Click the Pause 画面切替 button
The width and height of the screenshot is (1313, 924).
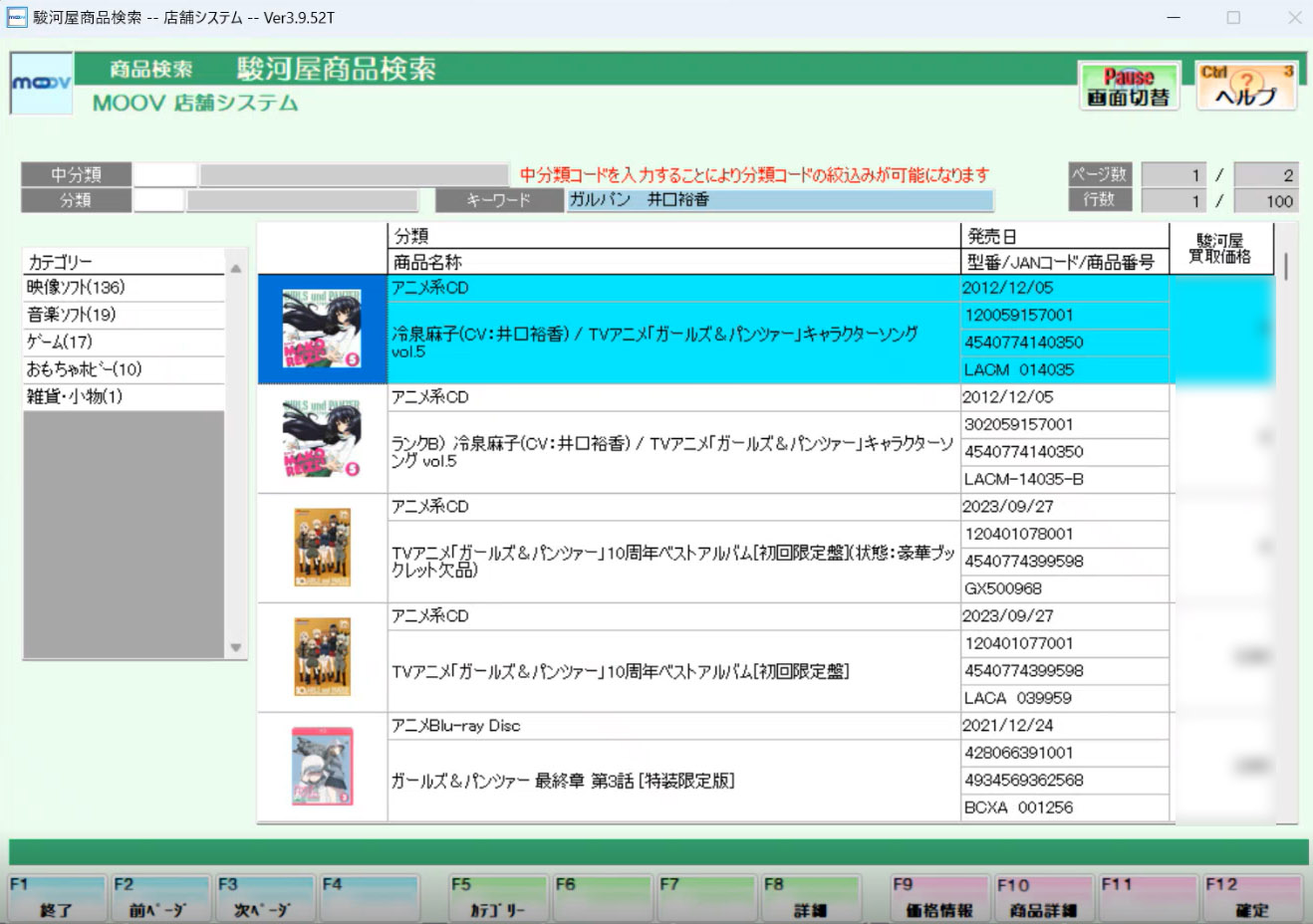1128,87
